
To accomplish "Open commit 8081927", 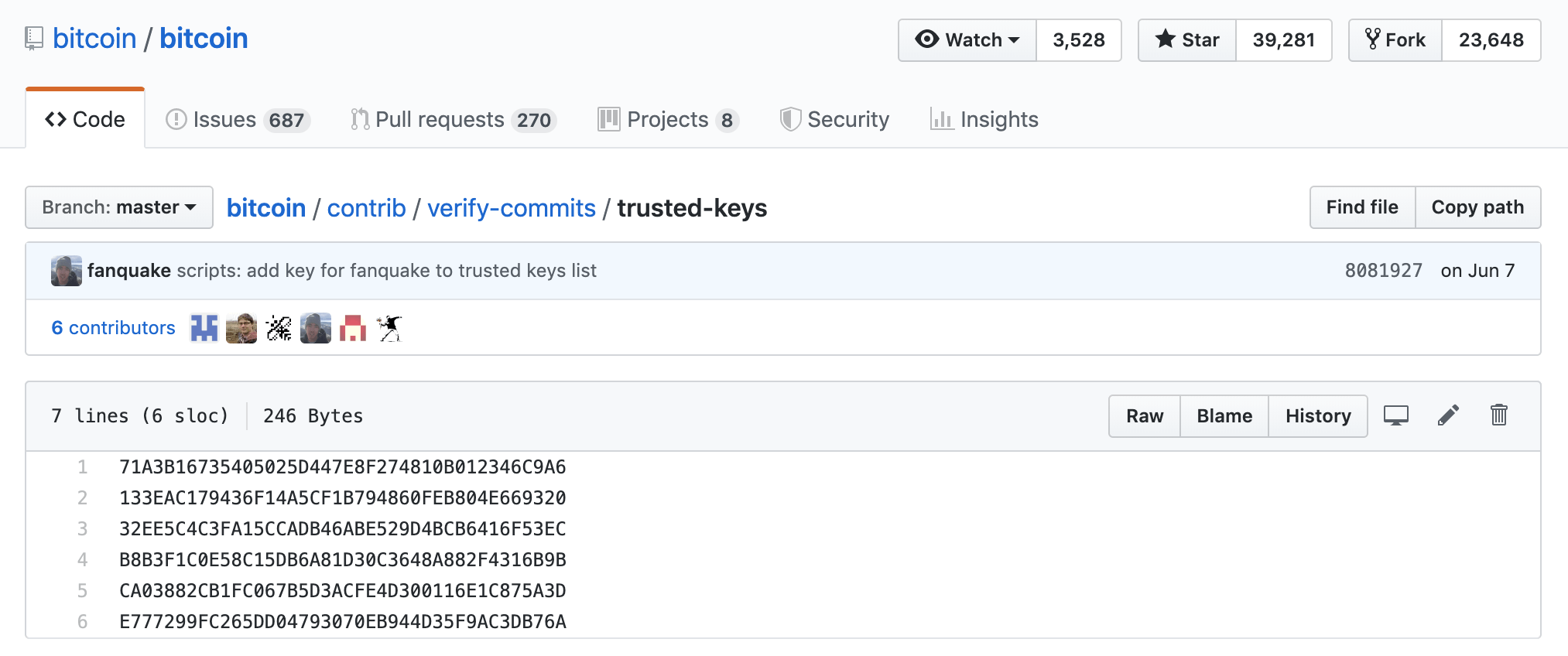I will [x=1383, y=270].
